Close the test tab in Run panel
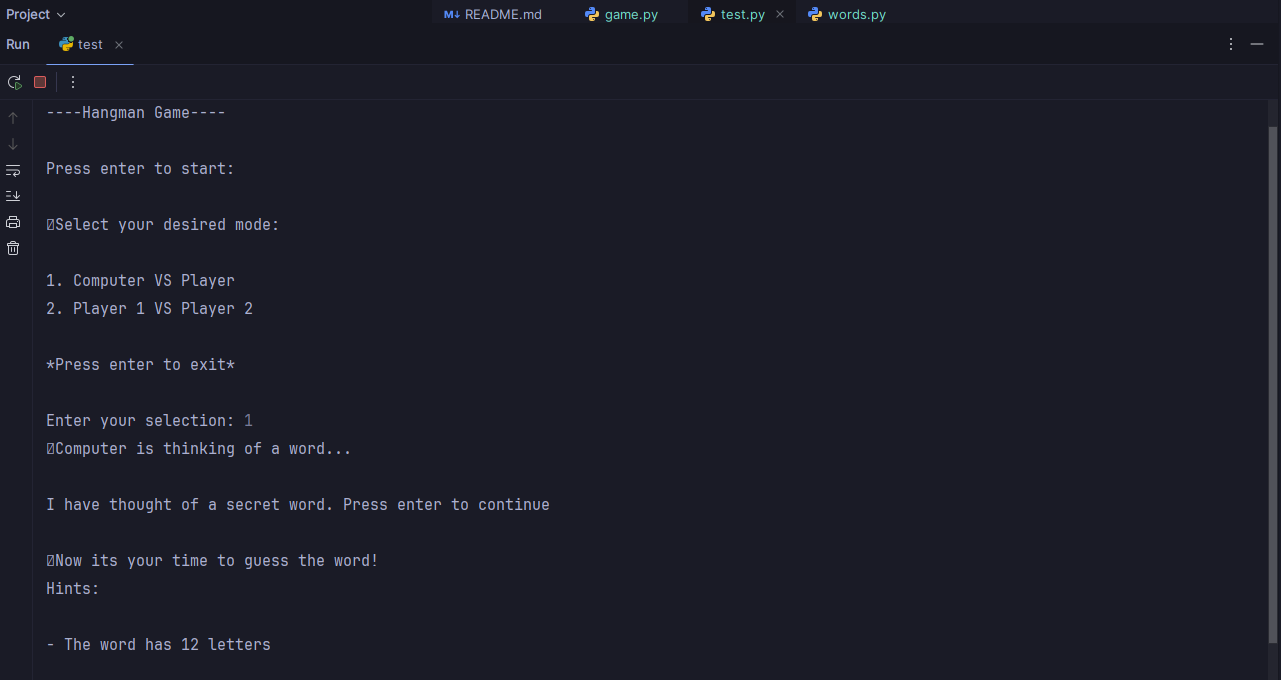 tap(119, 45)
